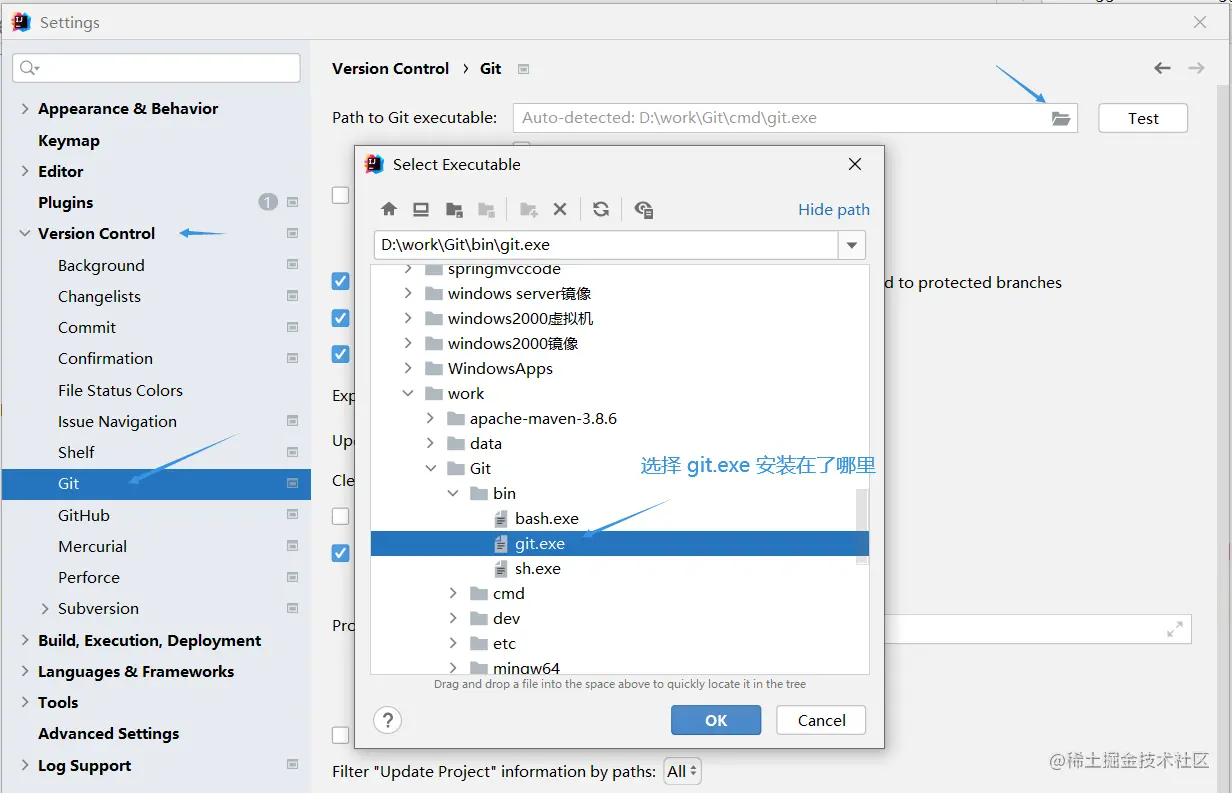Screen dimensions: 1232x793
Task: Click the icon next to Git breadcrumb title
Action: coord(523,69)
